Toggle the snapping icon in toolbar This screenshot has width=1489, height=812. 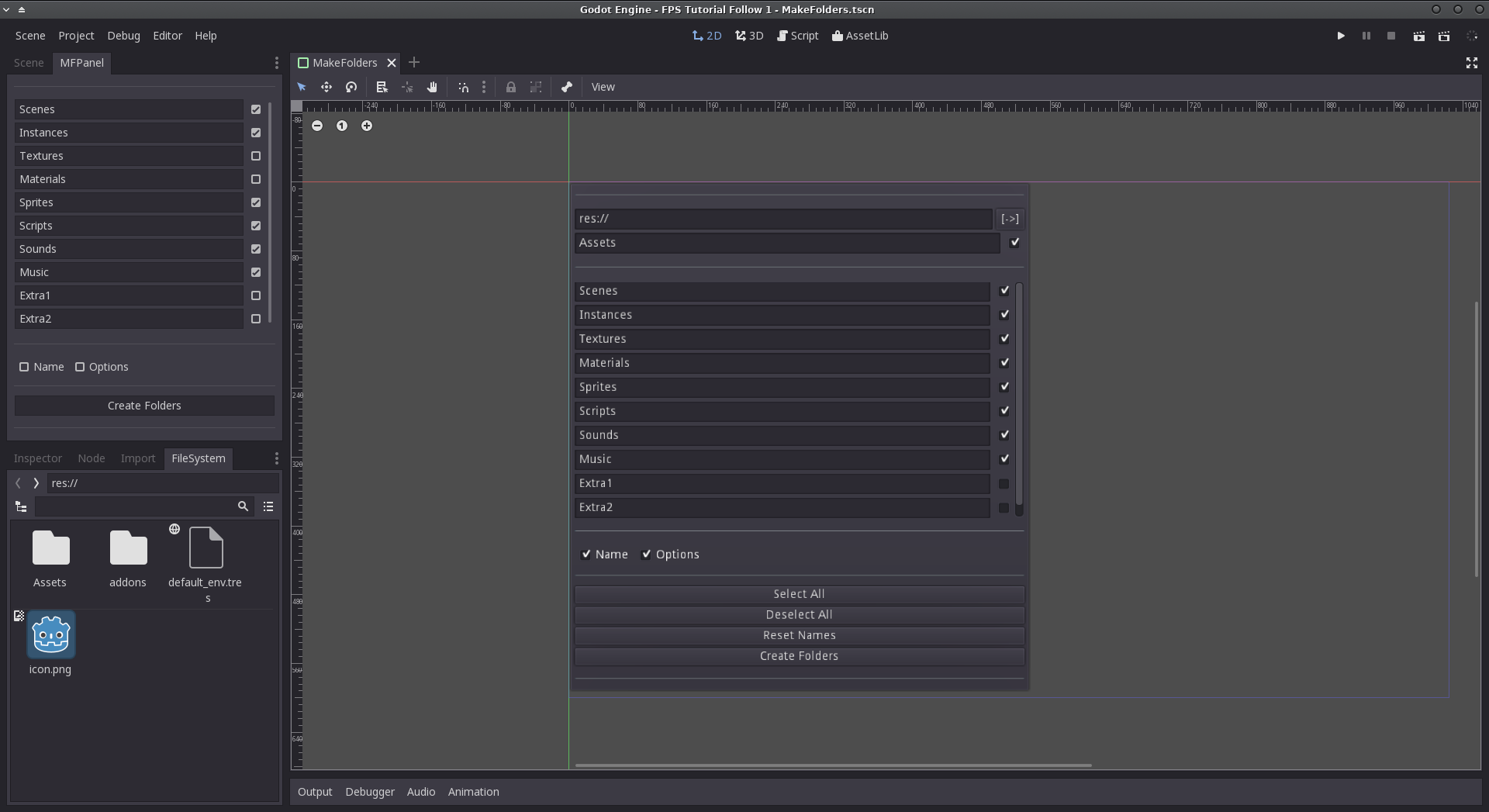tap(463, 87)
